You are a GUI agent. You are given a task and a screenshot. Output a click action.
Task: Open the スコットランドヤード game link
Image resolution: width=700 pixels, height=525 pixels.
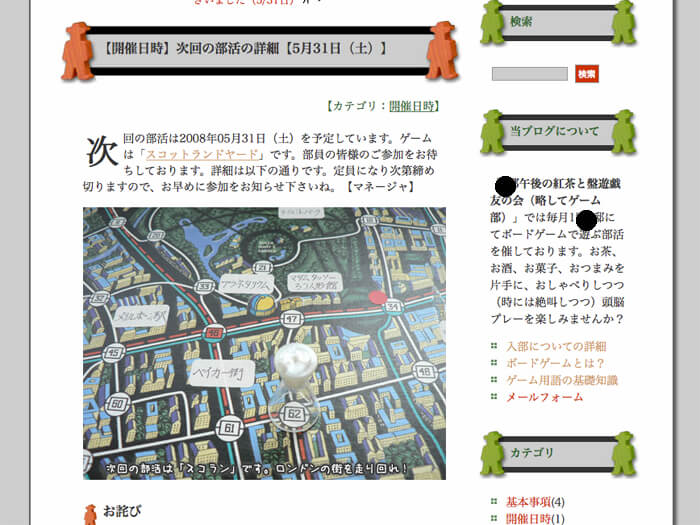203,154
